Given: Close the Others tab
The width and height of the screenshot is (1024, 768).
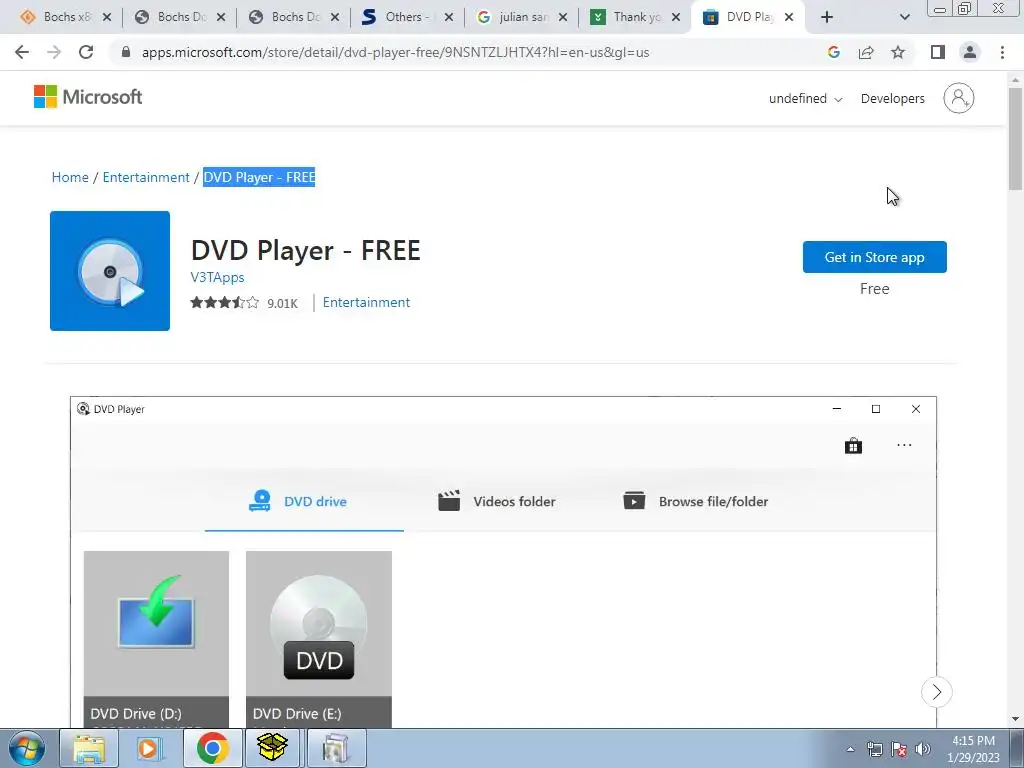Looking at the screenshot, I should click(x=449, y=17).
